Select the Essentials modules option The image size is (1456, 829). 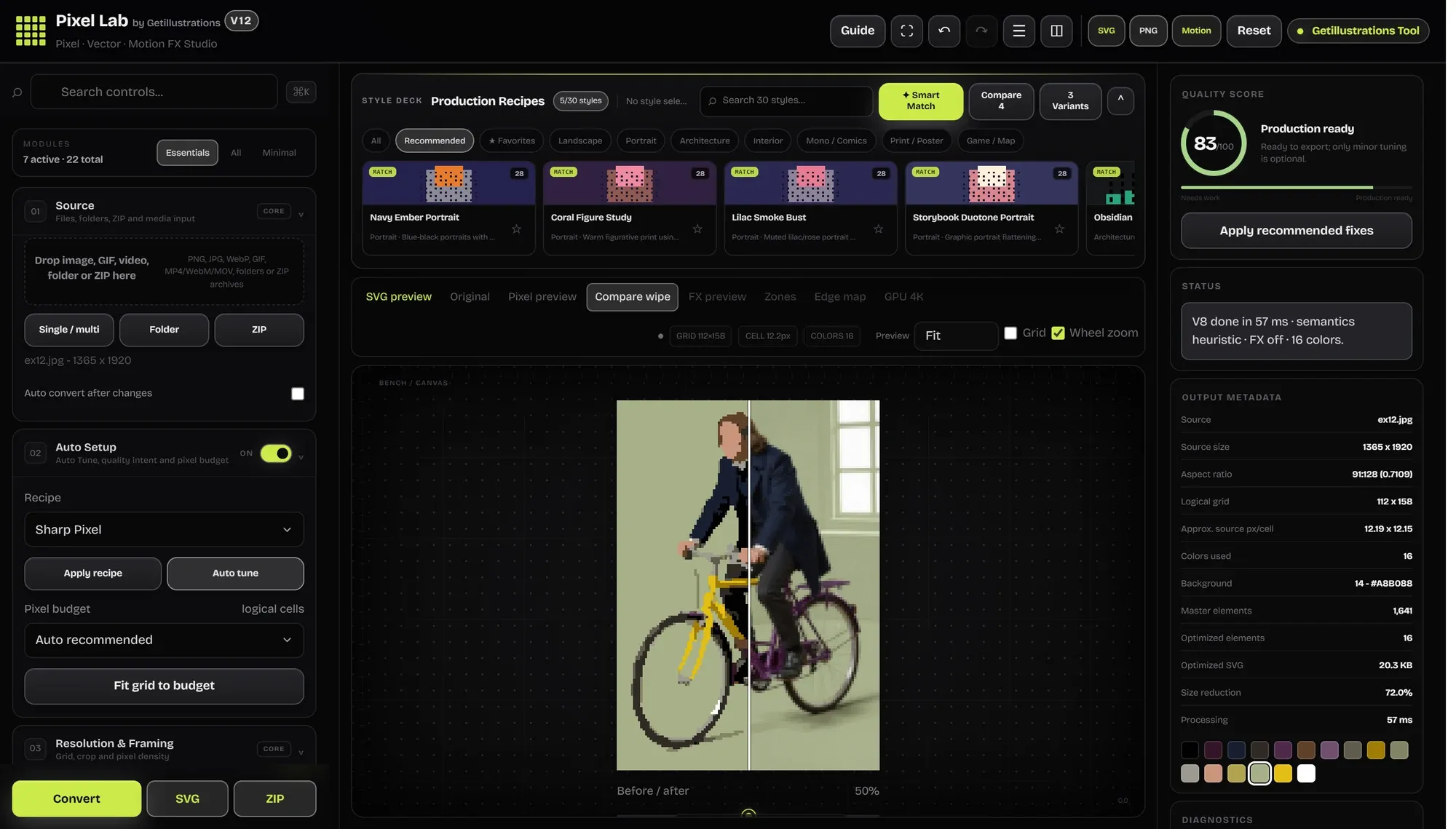pyautogui.click(x=187, y=153)
